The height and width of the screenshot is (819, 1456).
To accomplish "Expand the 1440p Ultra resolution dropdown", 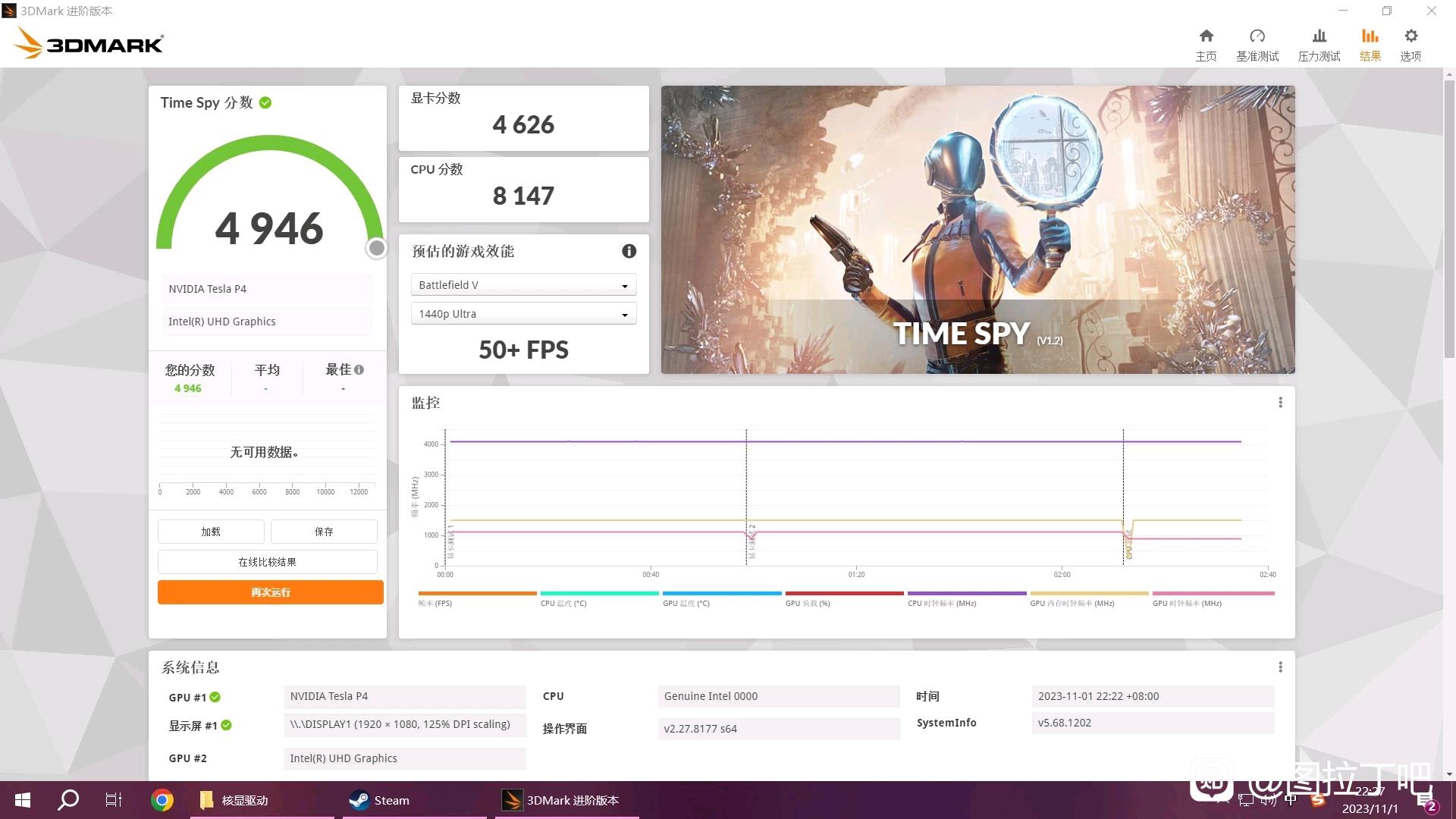I will pos(523,314).
